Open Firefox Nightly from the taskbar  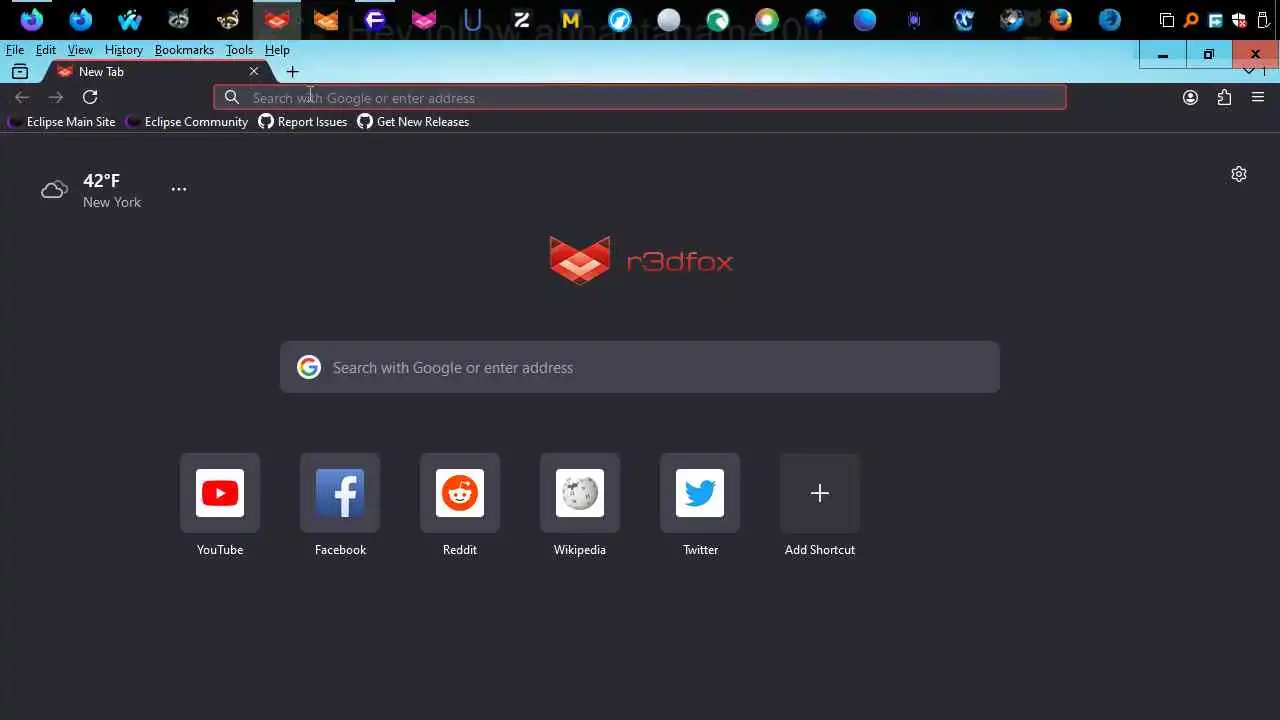(x=32, y=19)
